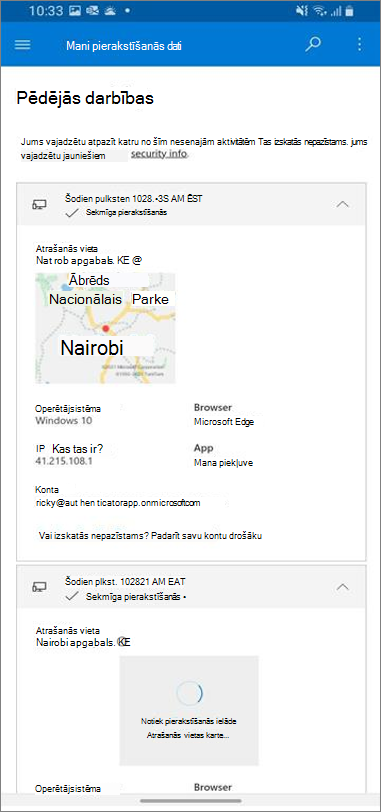Click the 'Mani pierakstīšanās dati' title
The width and height of the screenshot is (381, 812).
pos(124,46)
